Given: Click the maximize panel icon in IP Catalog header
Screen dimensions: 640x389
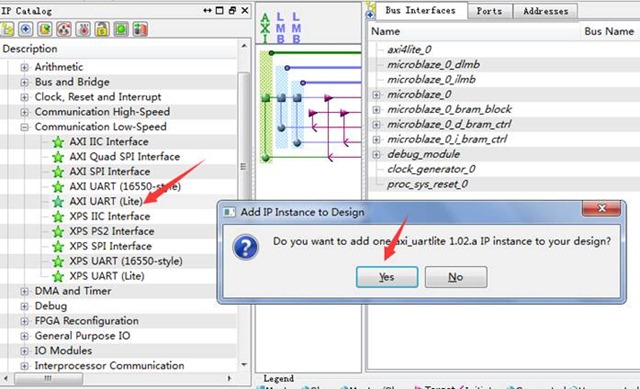Looking at the screenshot, I should pyautogui.click(x=220, y=11).
